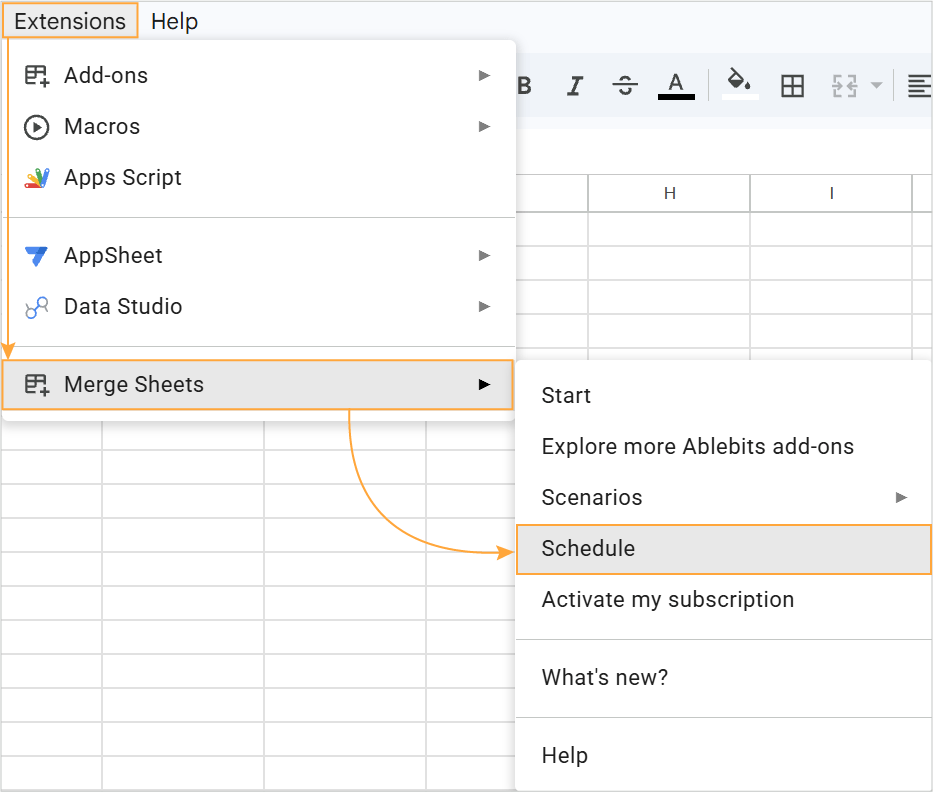Click the Scenarios label text
The height and width of the screenshot is (792, 933).
tap(592, 497)
